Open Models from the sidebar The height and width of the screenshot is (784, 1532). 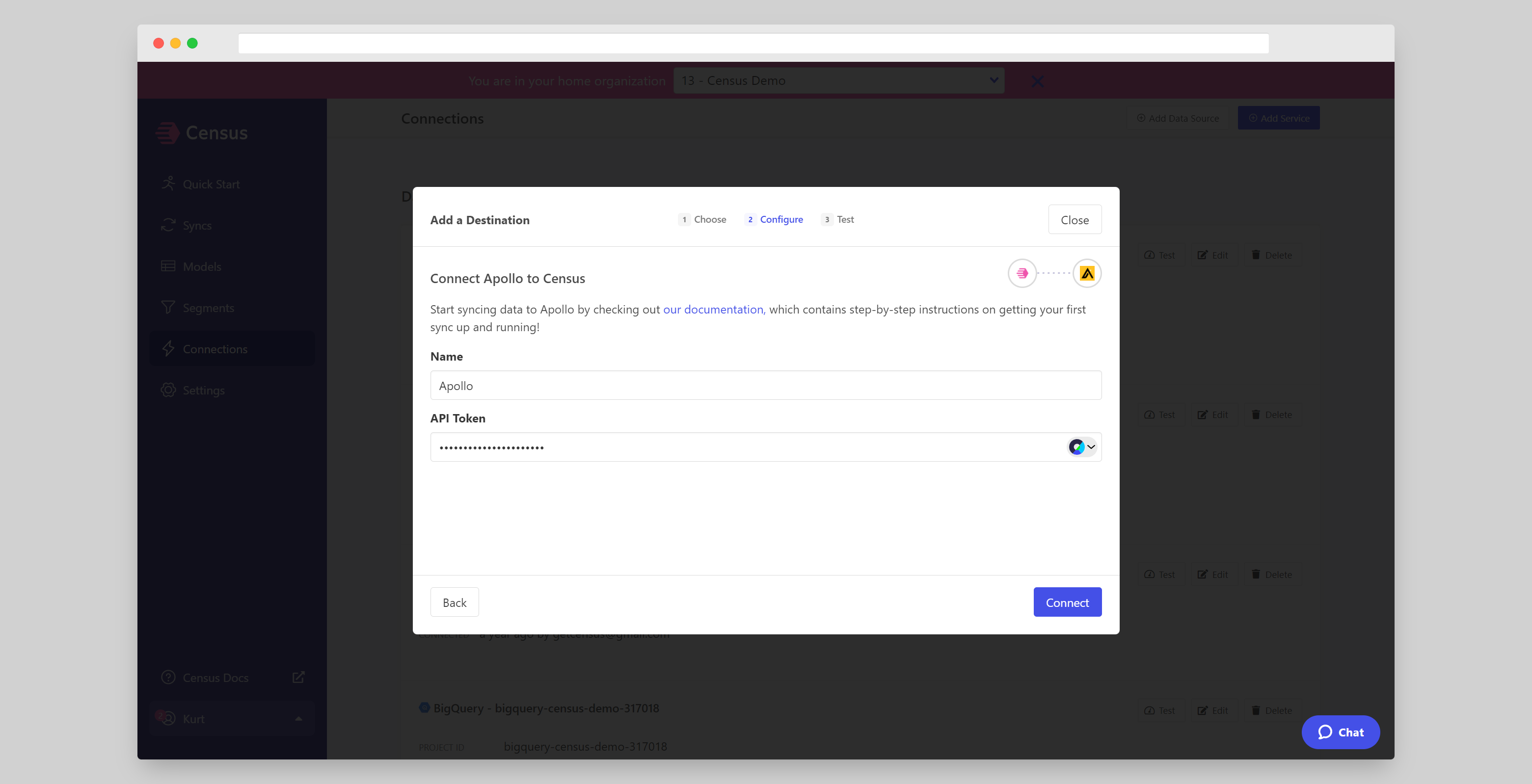[x=201, y=267]
